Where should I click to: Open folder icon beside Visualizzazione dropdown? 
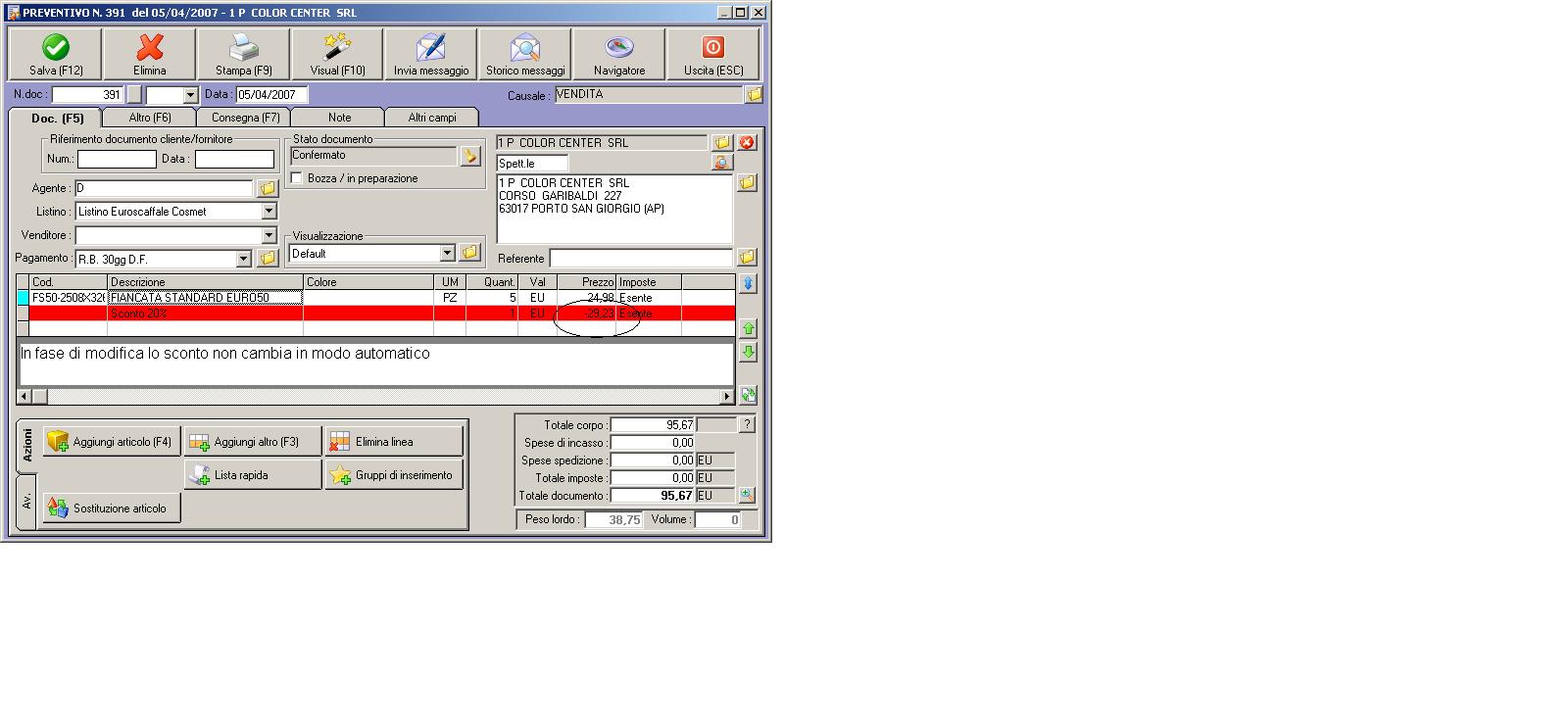[470, 253]
